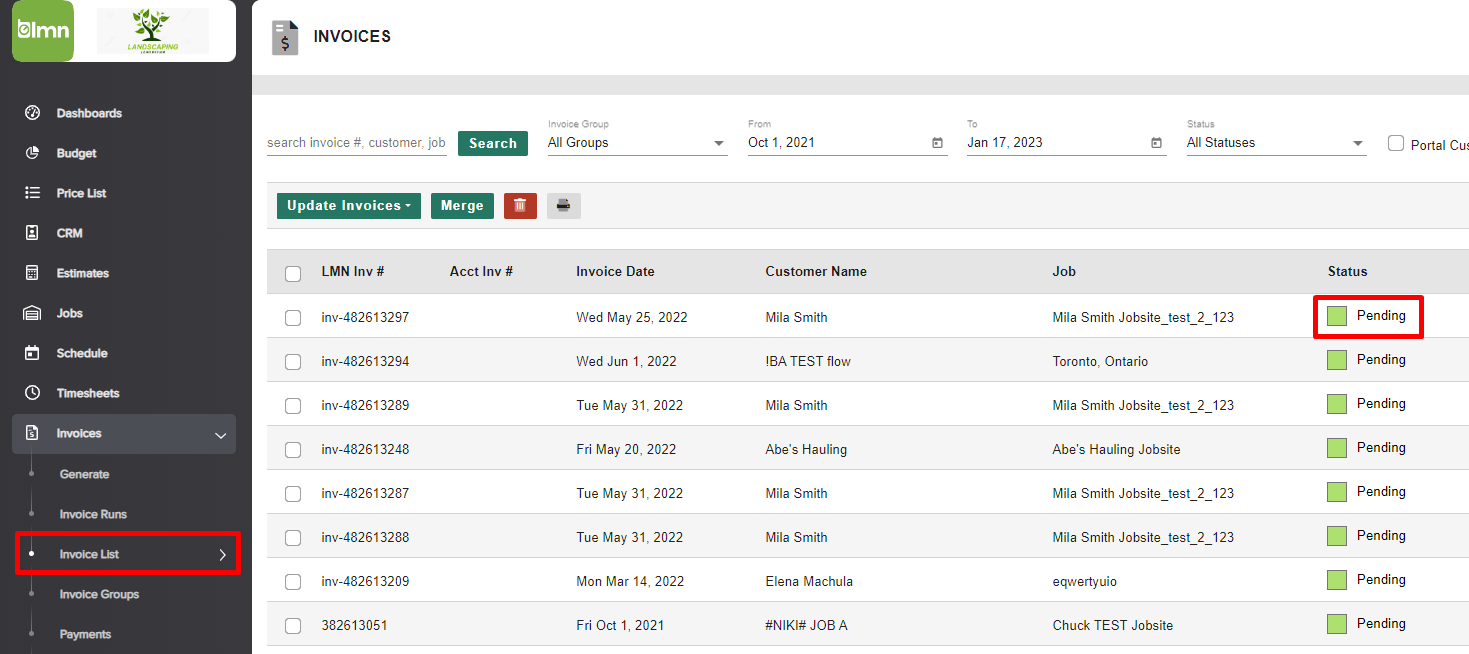Open the Status filter dropdown
This screenshot has height=654, width=1469.
pos(1276,142)
